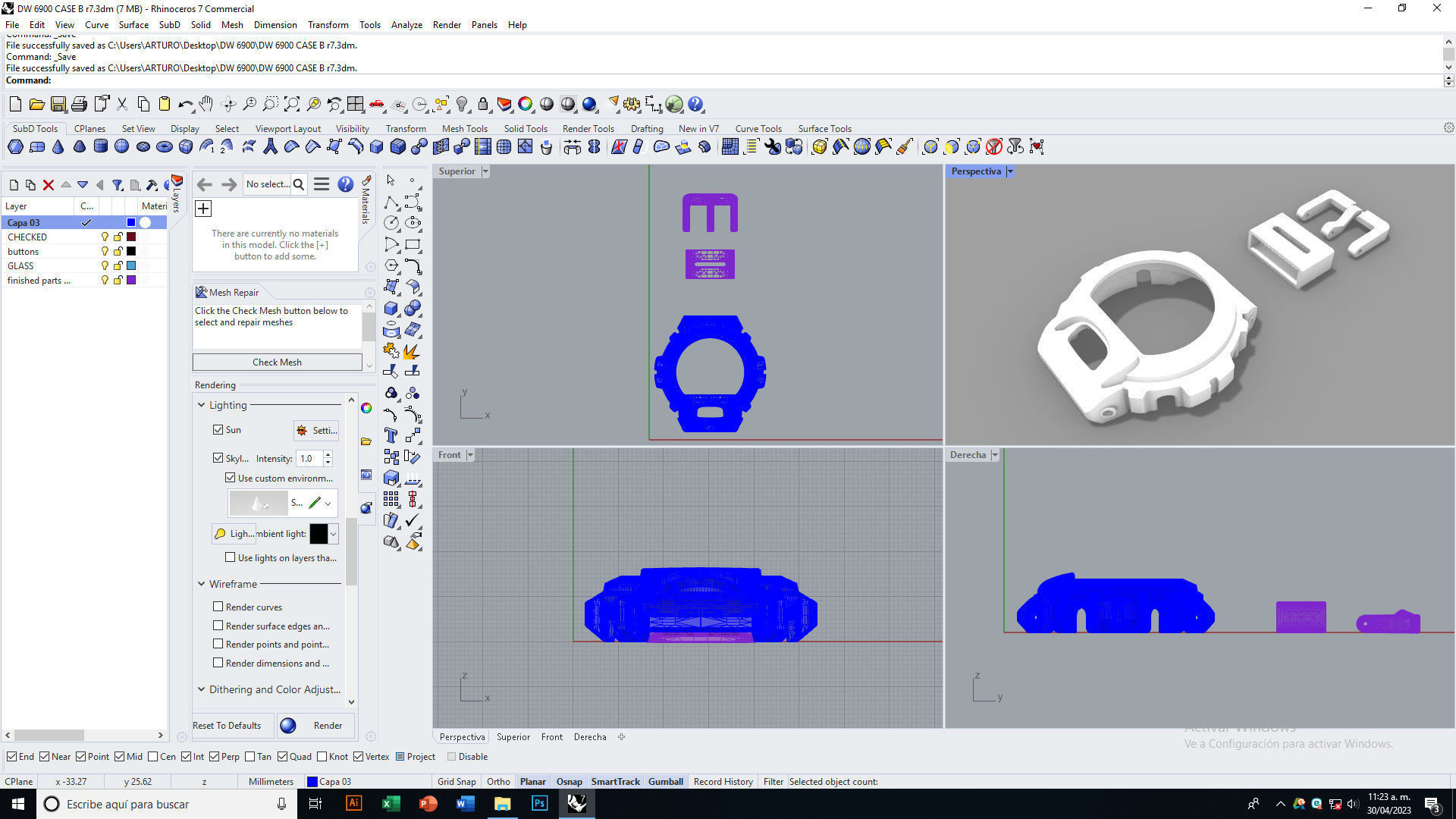Open the Derecha viewport dropdown arrow
The image size is (1456, 819).
click(995, 455)
